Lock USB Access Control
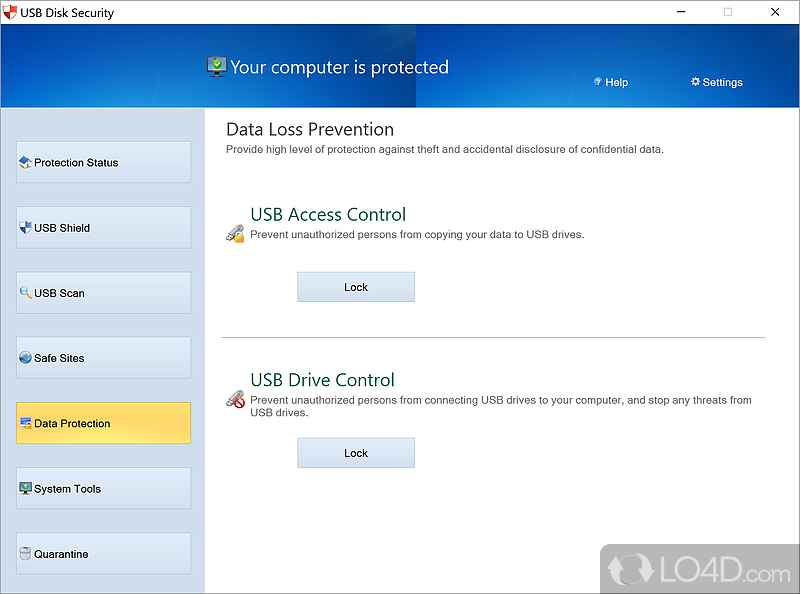This screenshot has width=800, height=594. point(356,287)
